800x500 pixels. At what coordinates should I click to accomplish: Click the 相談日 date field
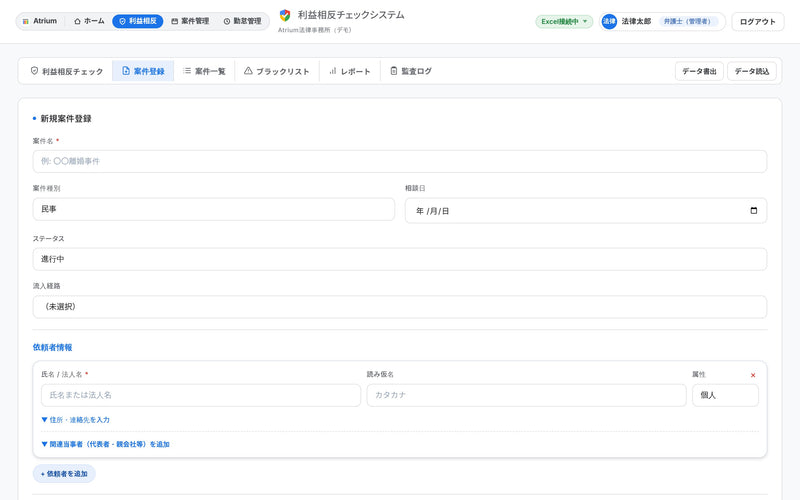pyautogui.click(x=586, y=211)
